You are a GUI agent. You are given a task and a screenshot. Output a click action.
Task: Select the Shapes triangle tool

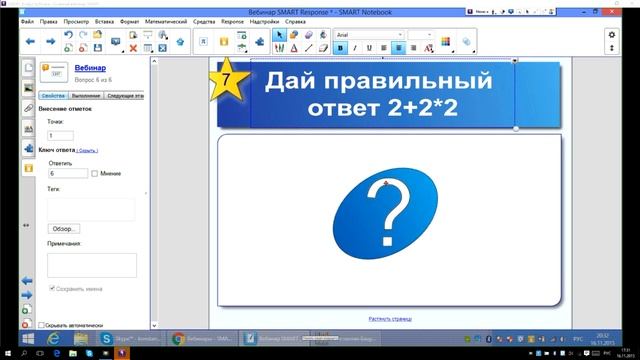point(294,48)
